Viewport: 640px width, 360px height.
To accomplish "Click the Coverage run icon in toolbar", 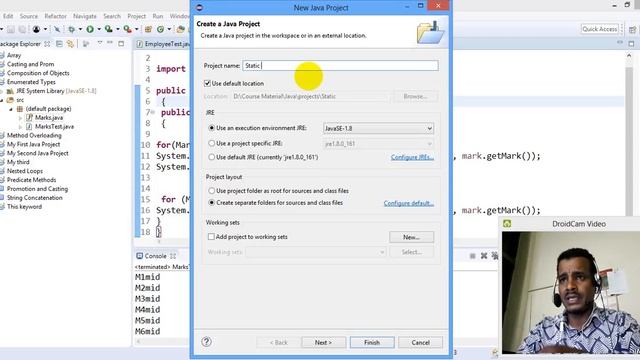I will [109, 29].
